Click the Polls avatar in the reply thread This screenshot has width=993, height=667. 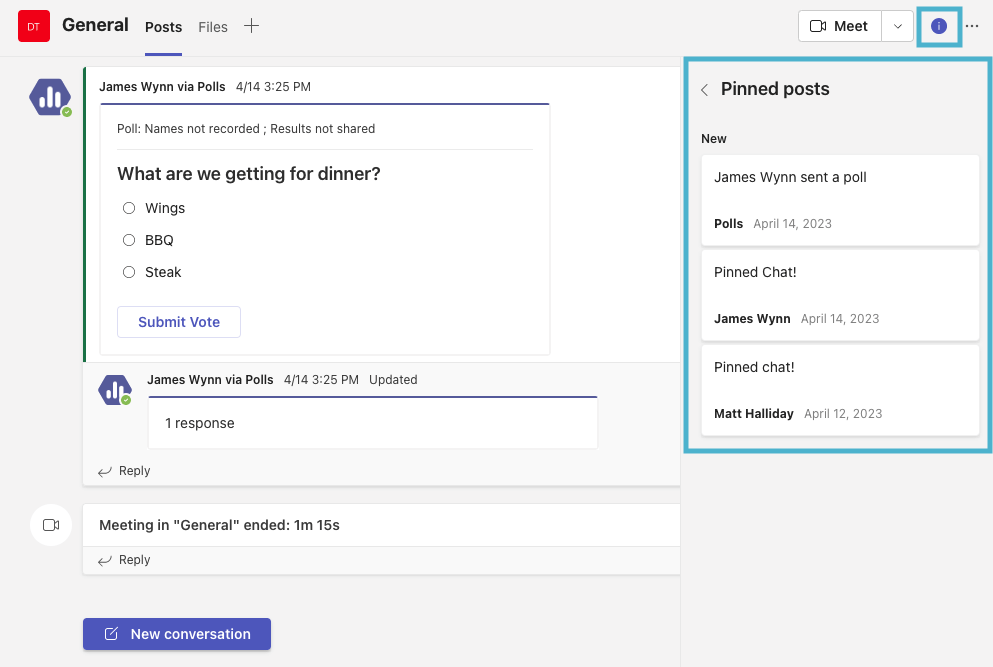point(115,389)
